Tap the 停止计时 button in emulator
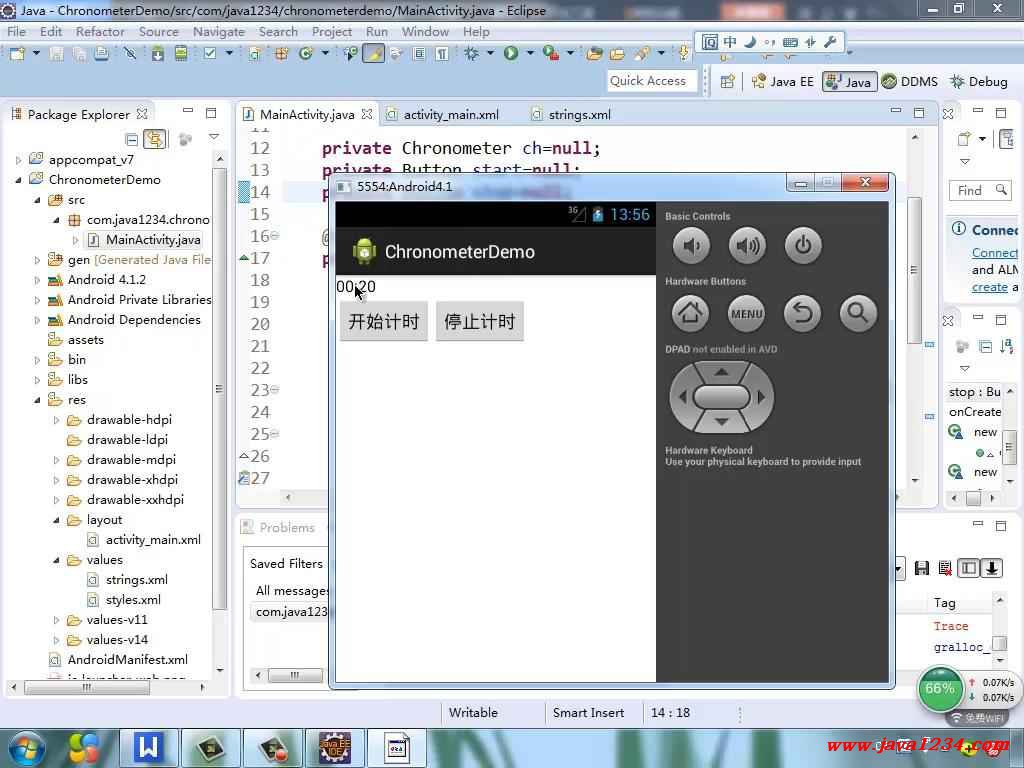This screenshot has width=1024, height=768. click(479, 321)
